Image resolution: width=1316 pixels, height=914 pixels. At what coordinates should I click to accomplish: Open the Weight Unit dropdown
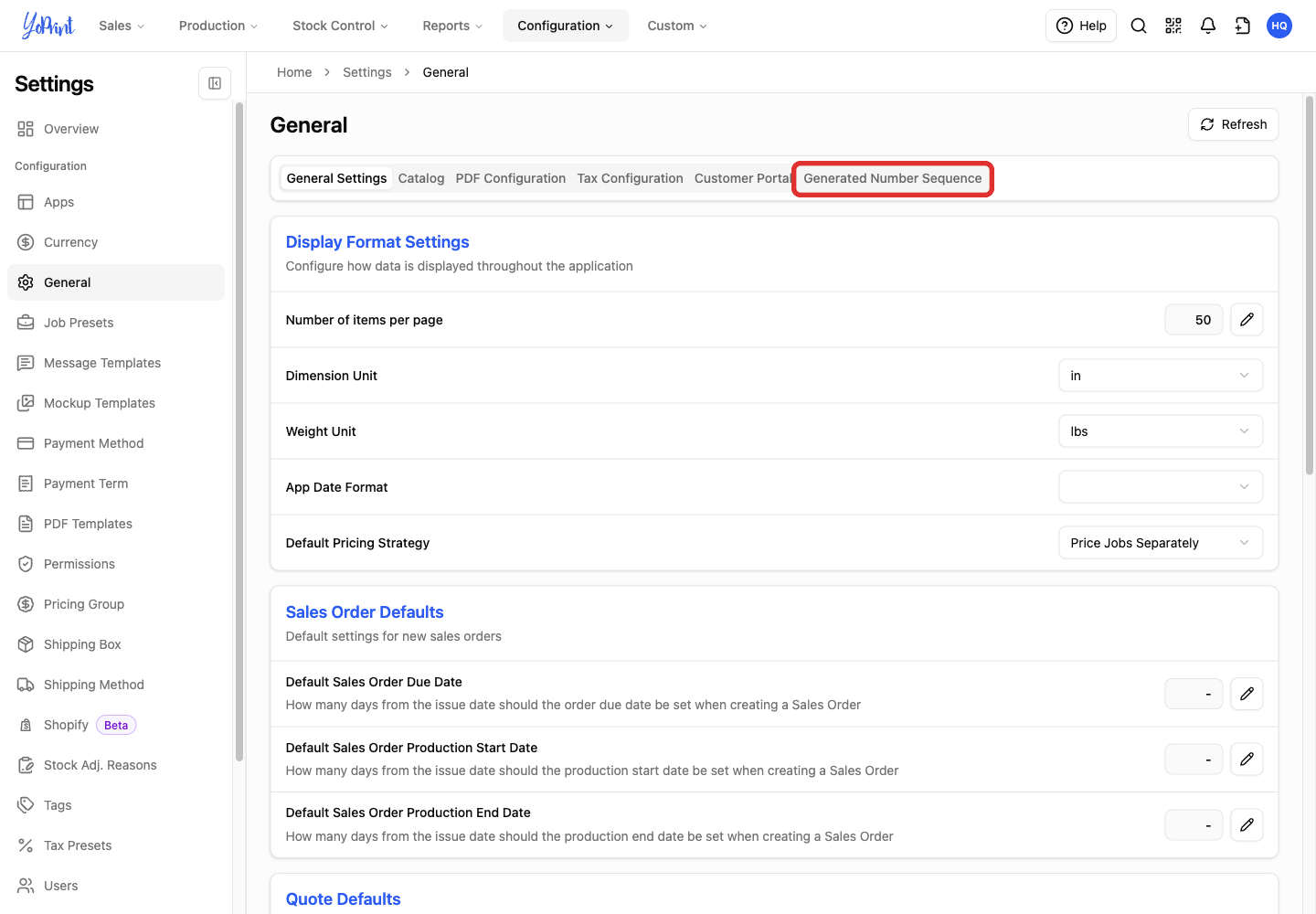(x=1161, y=431)
